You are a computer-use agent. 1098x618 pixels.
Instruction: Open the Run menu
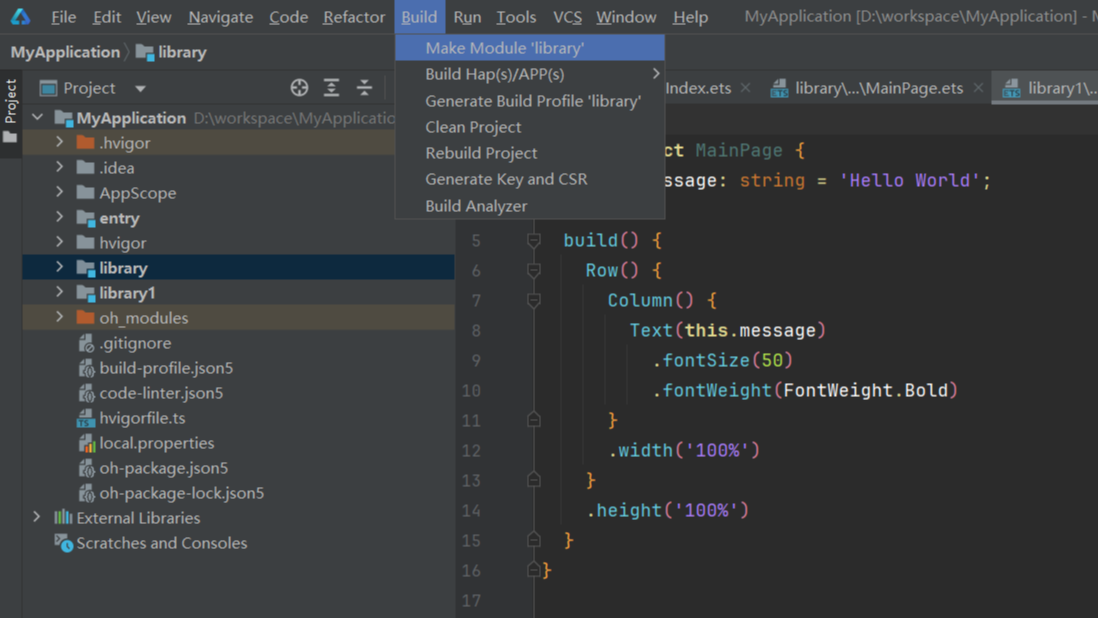467,17
